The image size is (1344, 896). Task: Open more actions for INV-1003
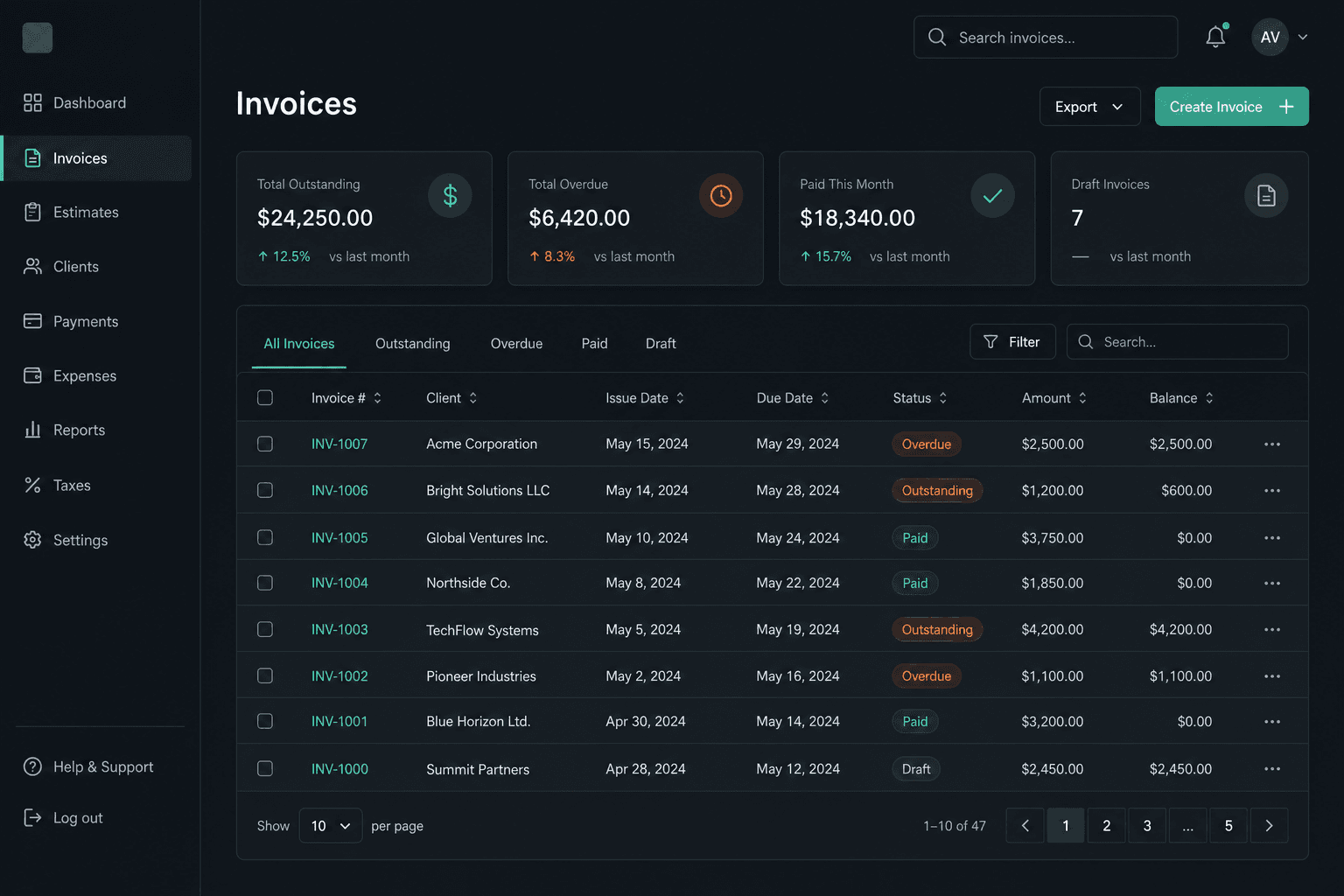(1272, 630)
